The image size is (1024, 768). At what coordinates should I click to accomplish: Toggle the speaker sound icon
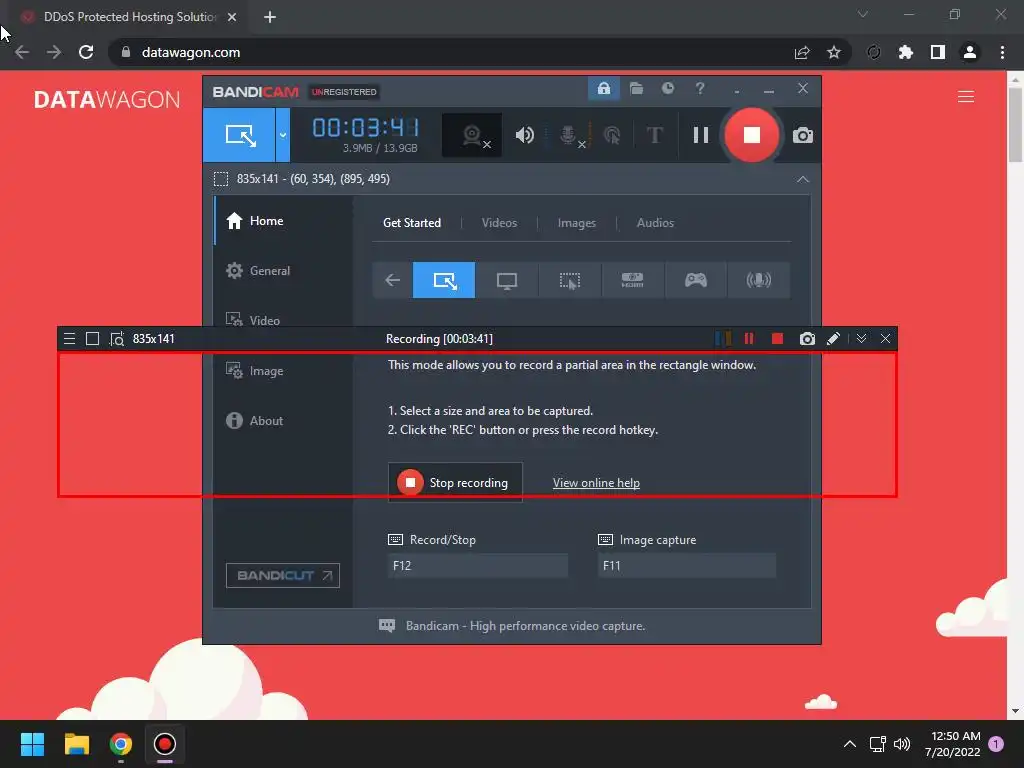click(524, 135)
